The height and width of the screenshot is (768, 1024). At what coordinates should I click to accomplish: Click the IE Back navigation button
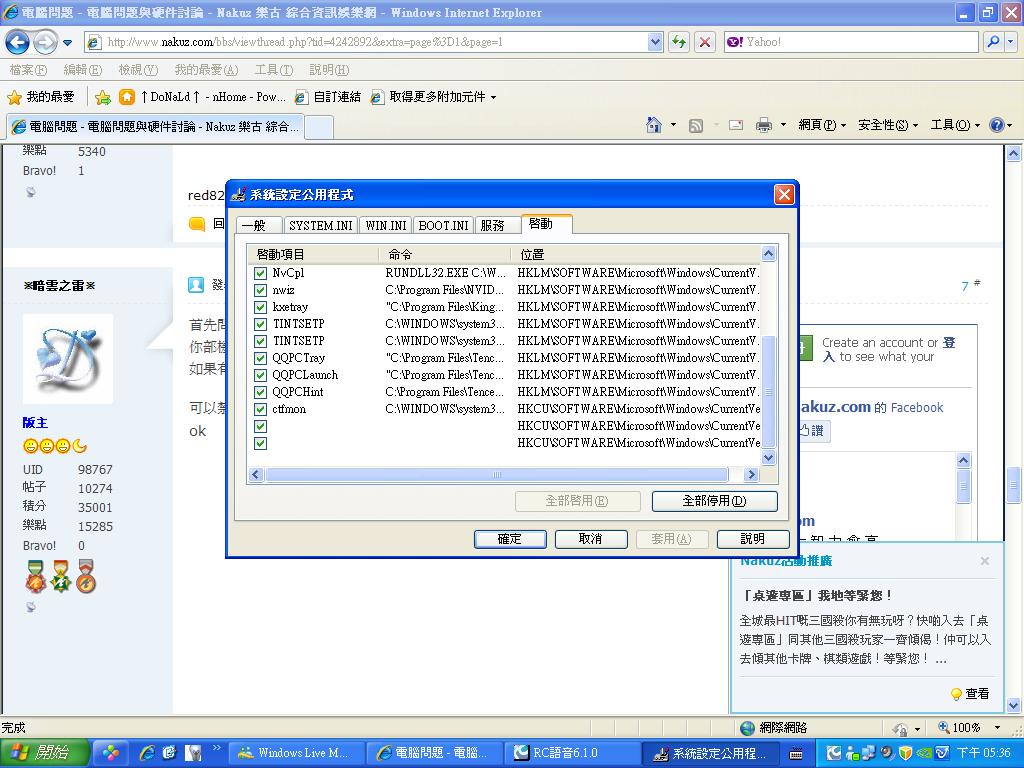click(x=18, y=42)
